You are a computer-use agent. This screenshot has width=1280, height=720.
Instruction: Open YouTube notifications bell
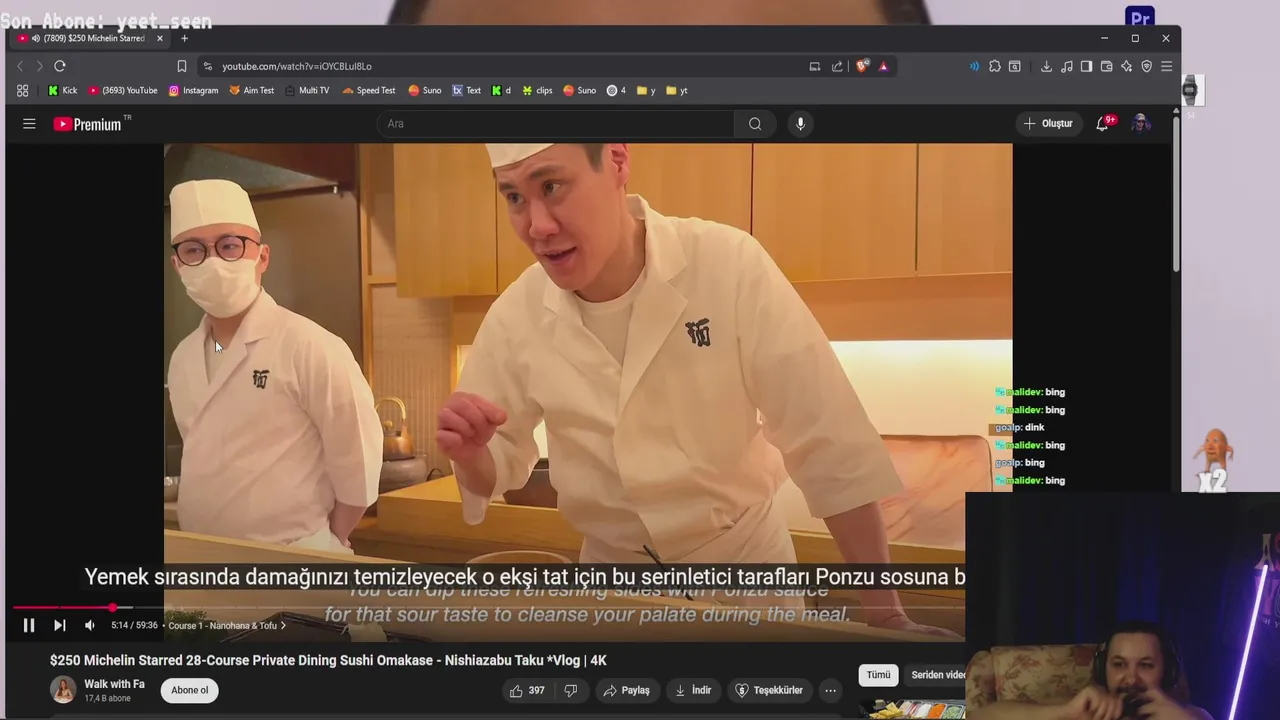pyautogui.click(x=1102, y=124)
